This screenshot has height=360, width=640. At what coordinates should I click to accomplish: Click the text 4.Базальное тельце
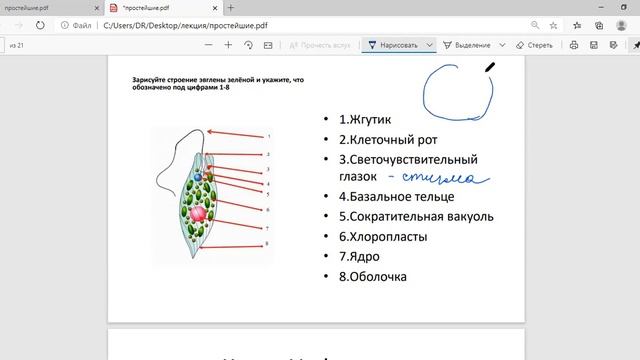[x=396, y=196]
